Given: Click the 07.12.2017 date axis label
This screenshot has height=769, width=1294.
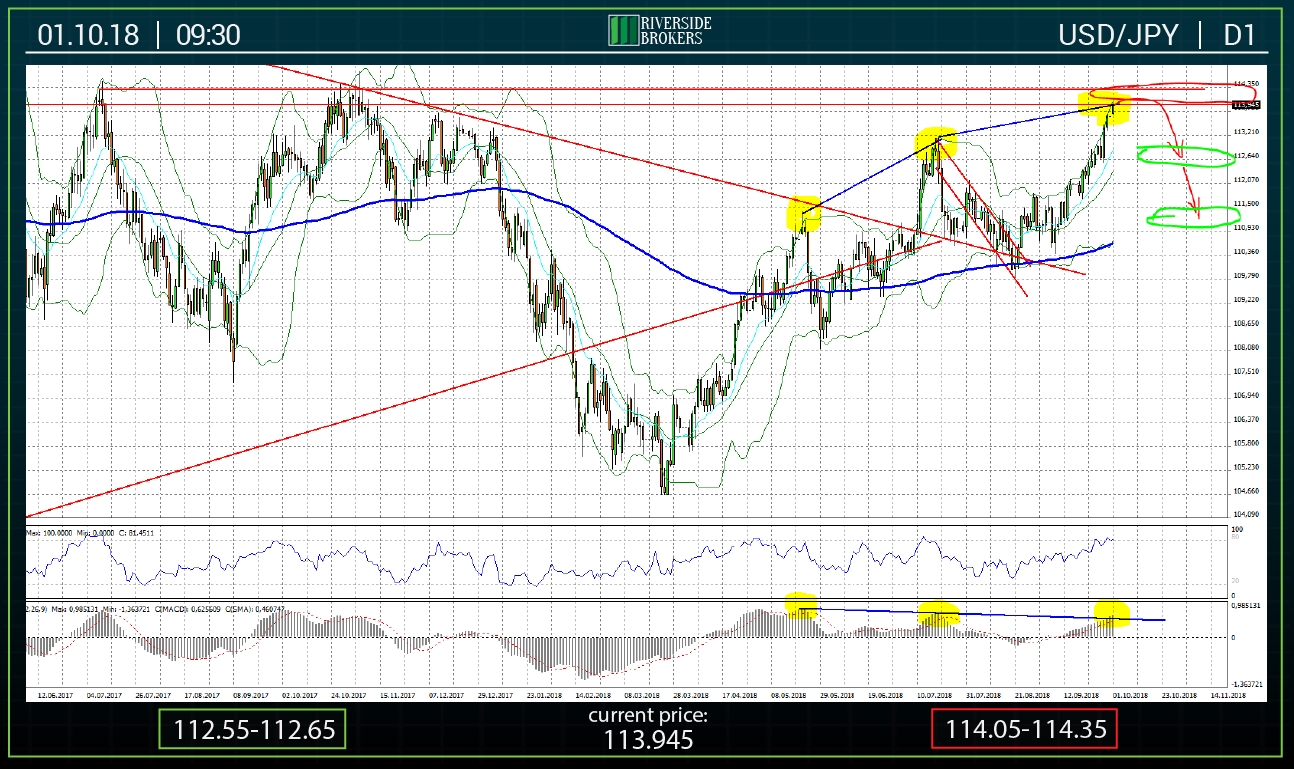Looking at the screenshot, I should click(447, 694).
